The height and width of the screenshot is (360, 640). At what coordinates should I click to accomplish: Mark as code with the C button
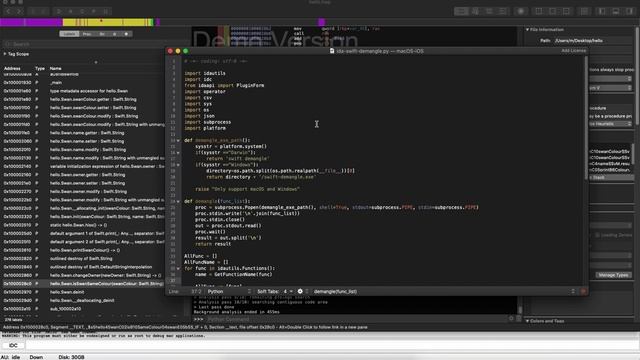point(82,11)
